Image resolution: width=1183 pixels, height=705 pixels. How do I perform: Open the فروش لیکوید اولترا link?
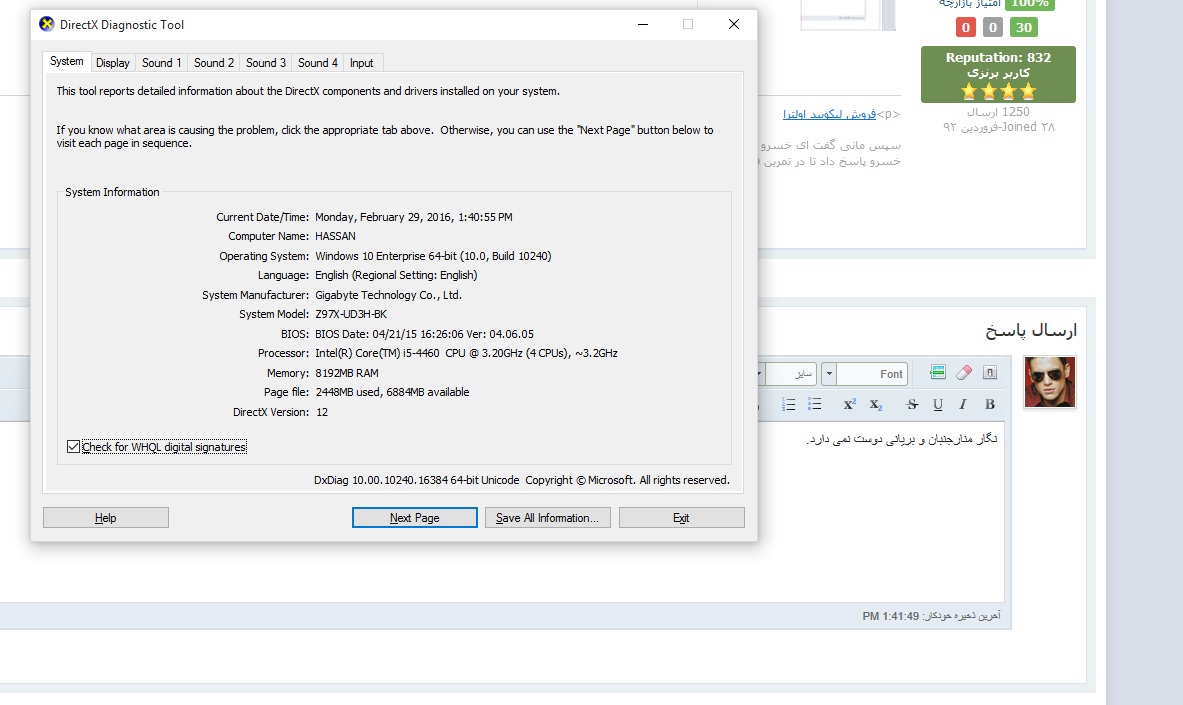coord(829,114)
